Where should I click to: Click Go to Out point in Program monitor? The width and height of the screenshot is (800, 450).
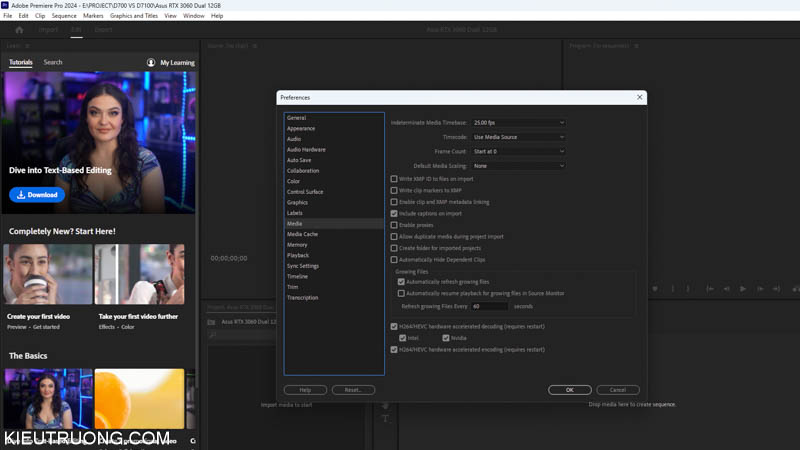click(777, 289)
